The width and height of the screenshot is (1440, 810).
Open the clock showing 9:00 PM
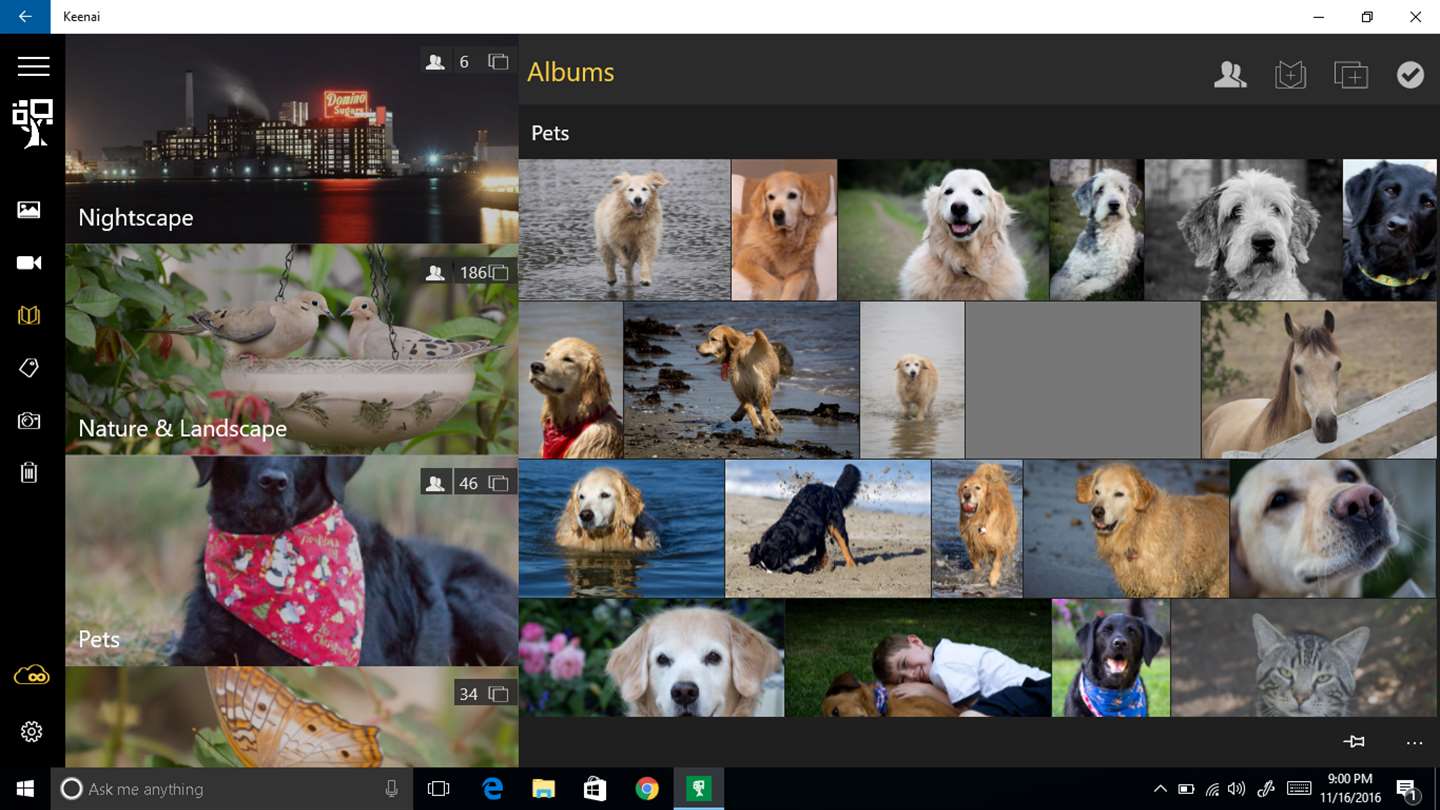[1349, 789]
